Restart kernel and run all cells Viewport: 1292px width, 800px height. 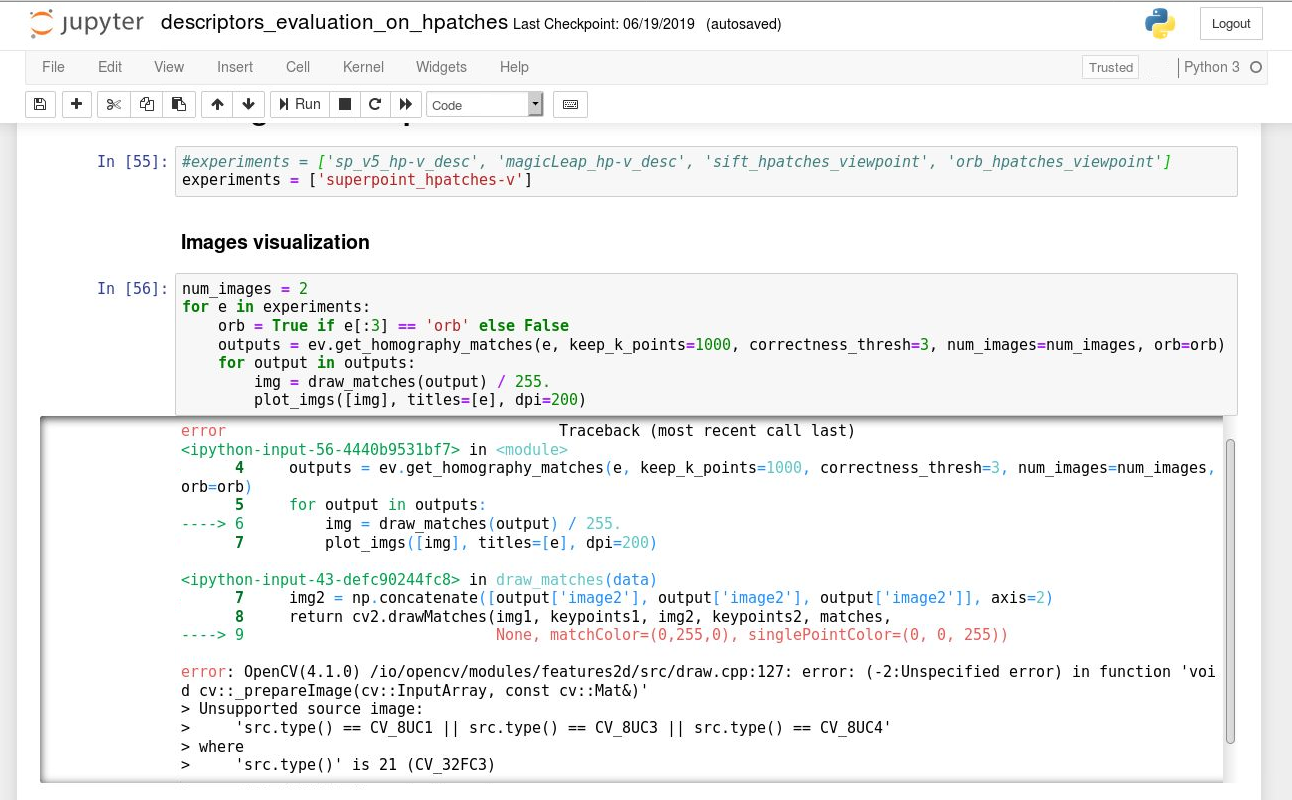coord(406,104)
